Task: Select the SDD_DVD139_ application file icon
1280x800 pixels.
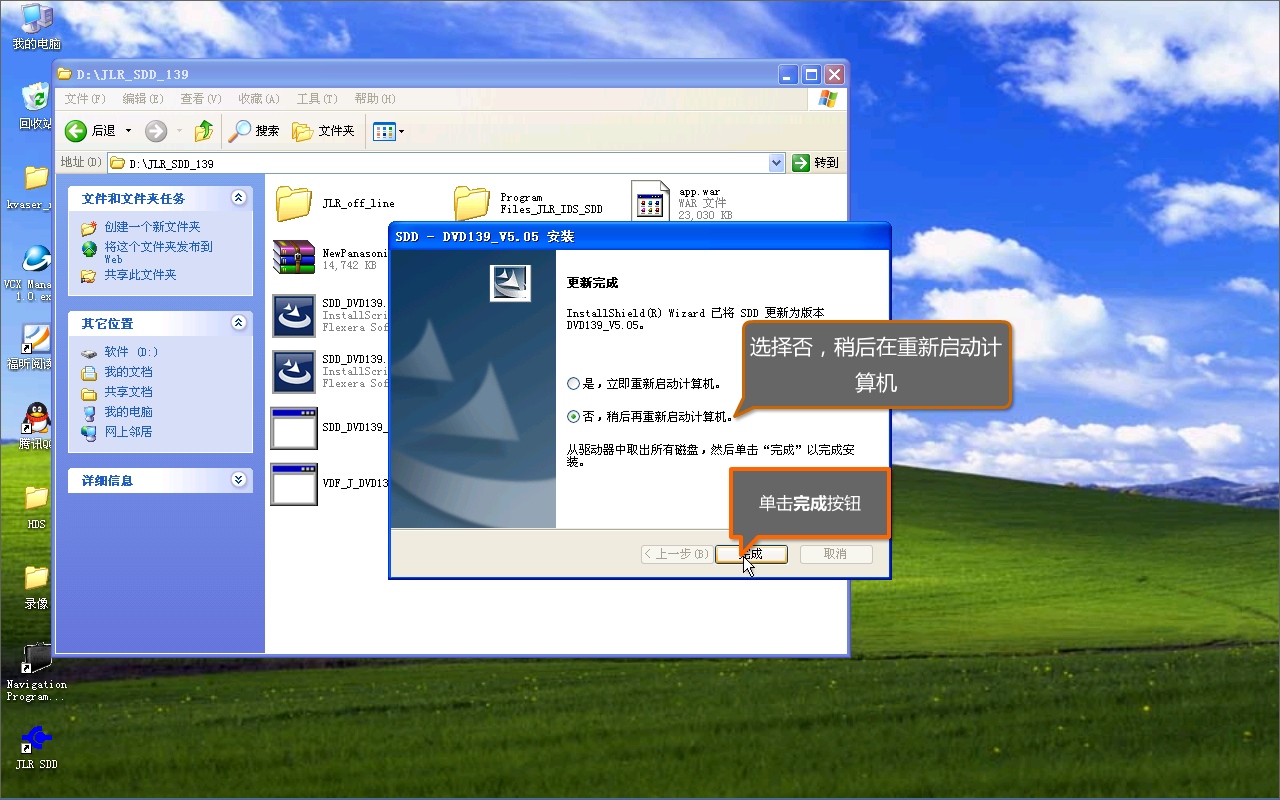Action: pyautogui.click(x=294, y=428)
